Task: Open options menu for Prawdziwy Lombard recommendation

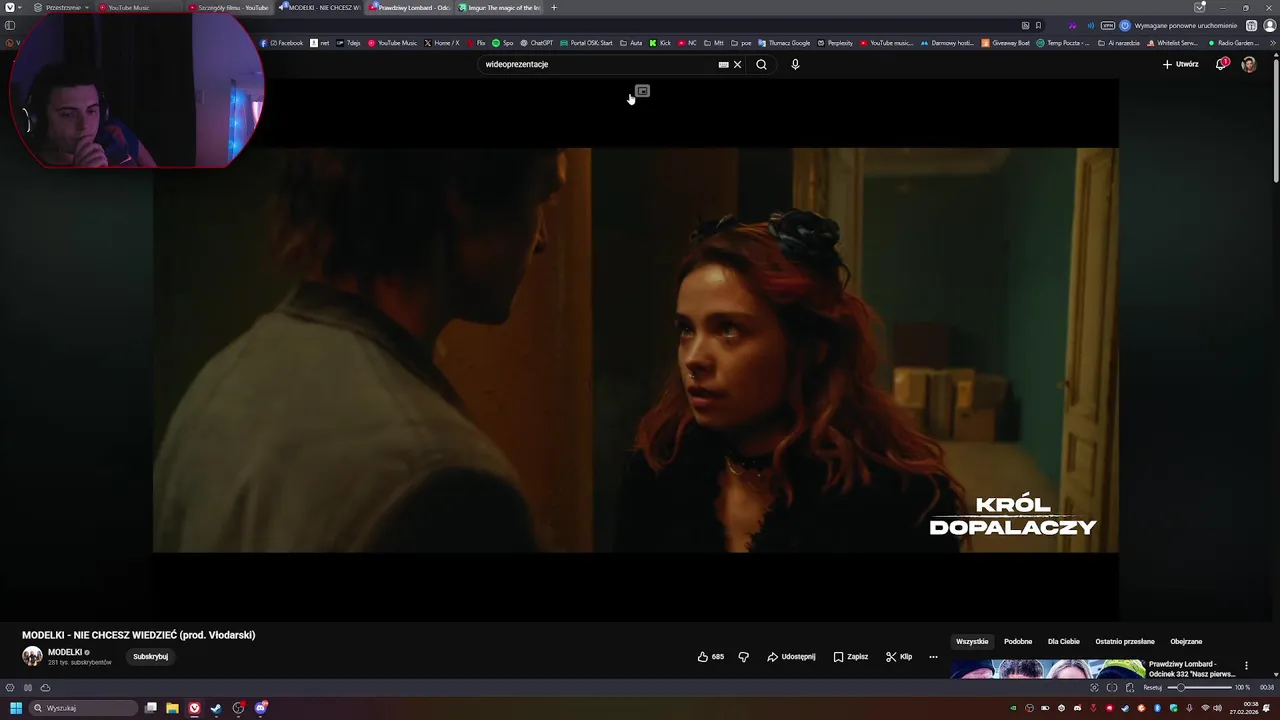Action: [x=1246, y=666]
